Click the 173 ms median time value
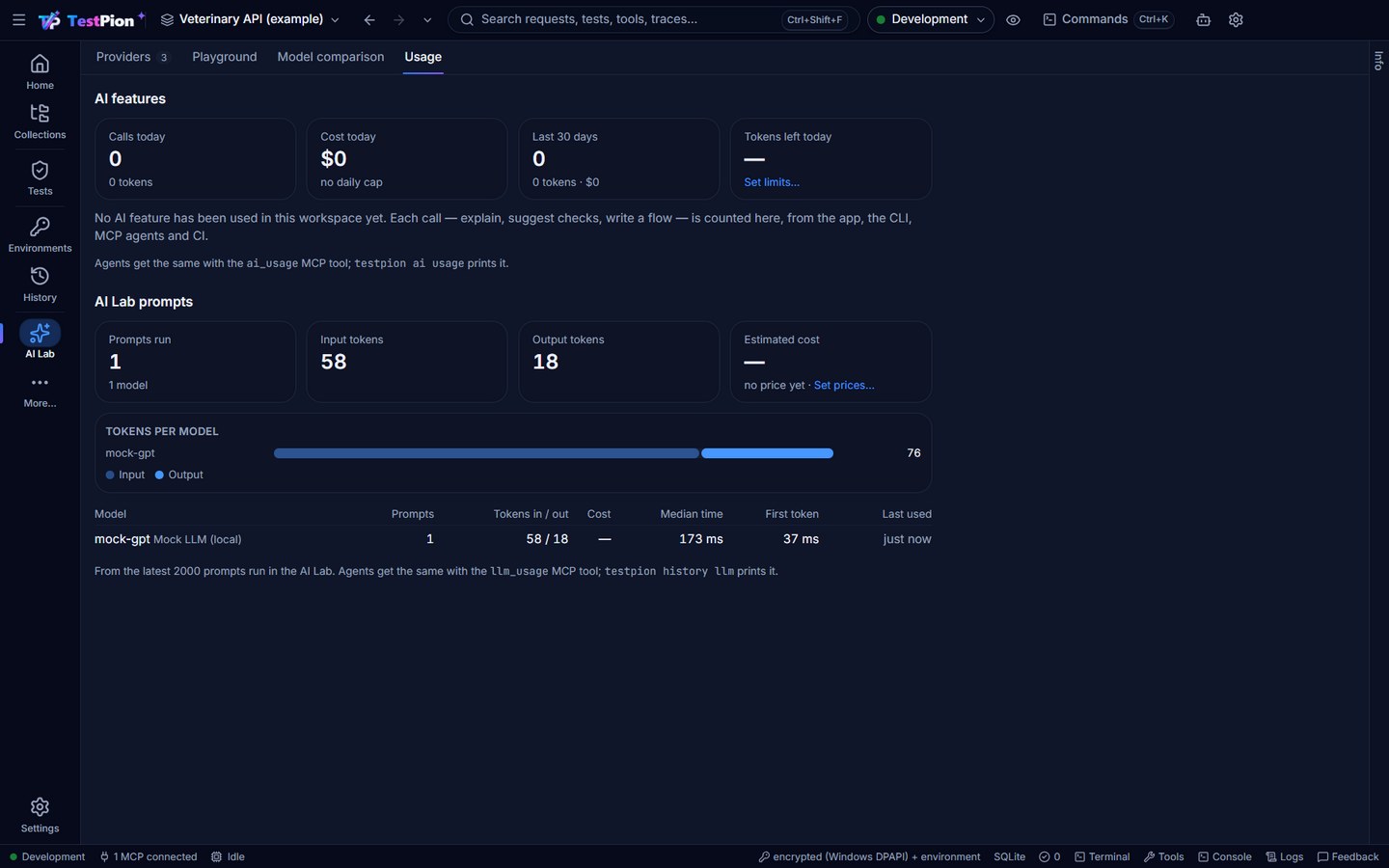The image size is (1389, 868). click(x=701, y=539)
